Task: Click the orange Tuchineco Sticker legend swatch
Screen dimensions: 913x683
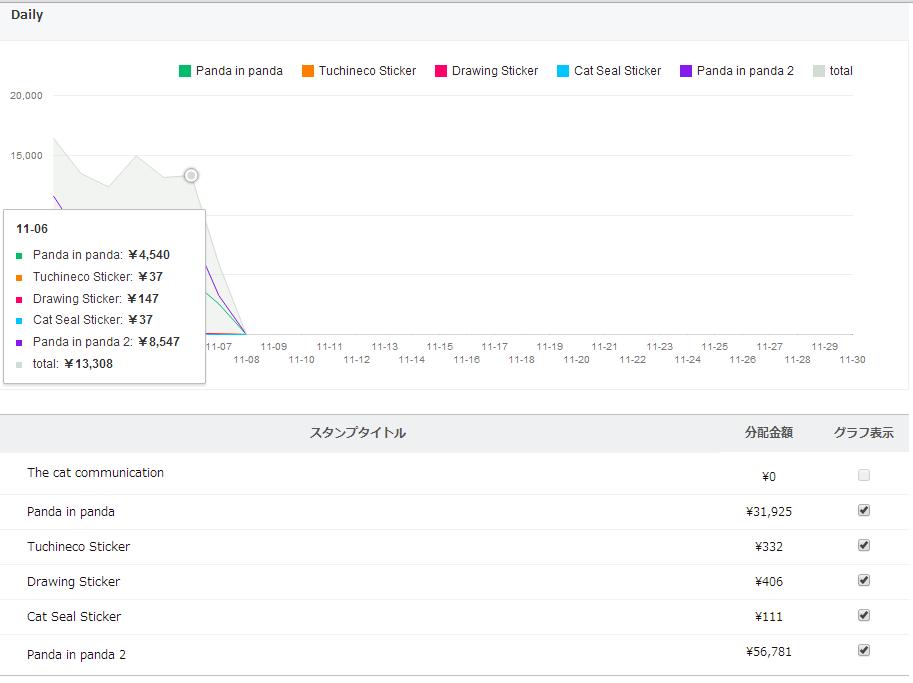Action: point(308,71)
